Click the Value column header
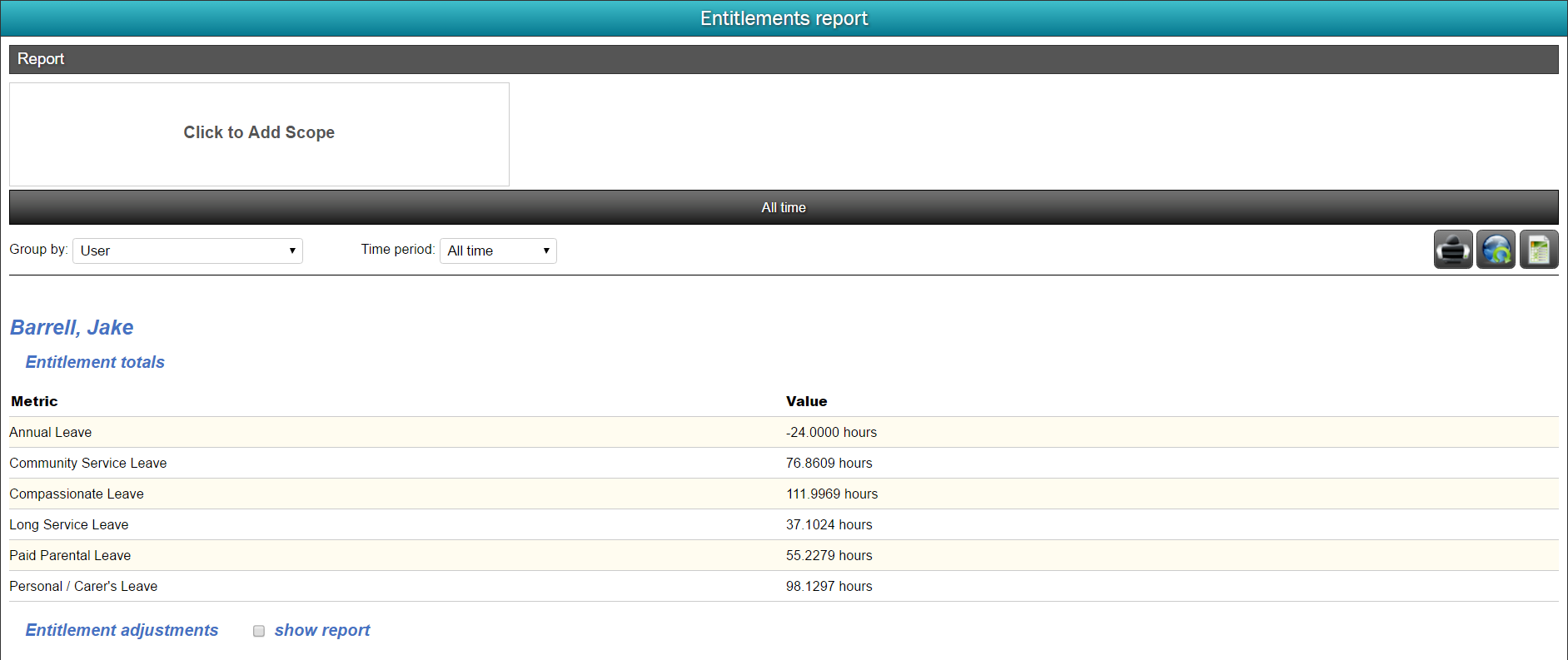 pyautogui.click(x=806, y=401)
